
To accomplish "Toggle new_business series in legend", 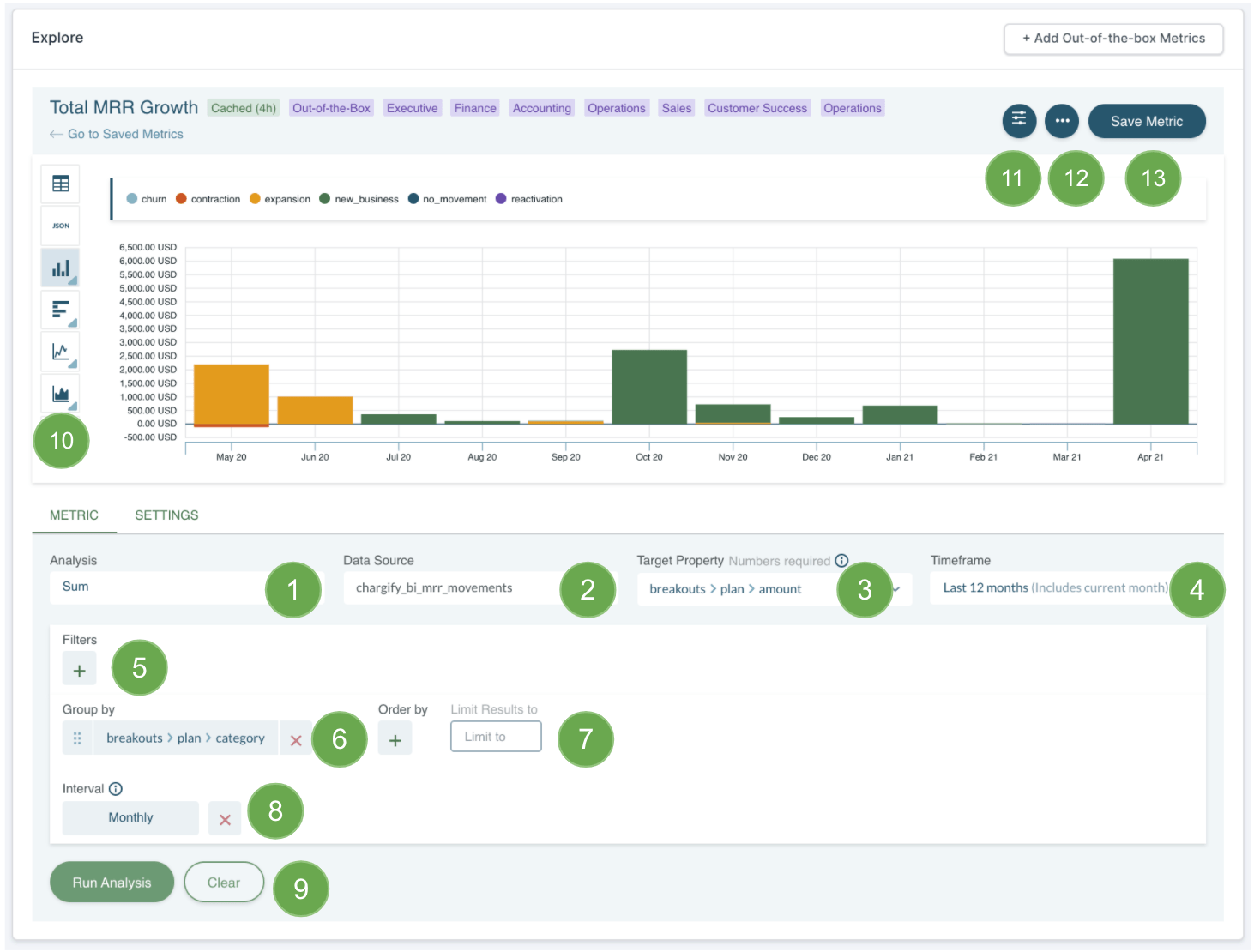I will click(x=359, y=199).
